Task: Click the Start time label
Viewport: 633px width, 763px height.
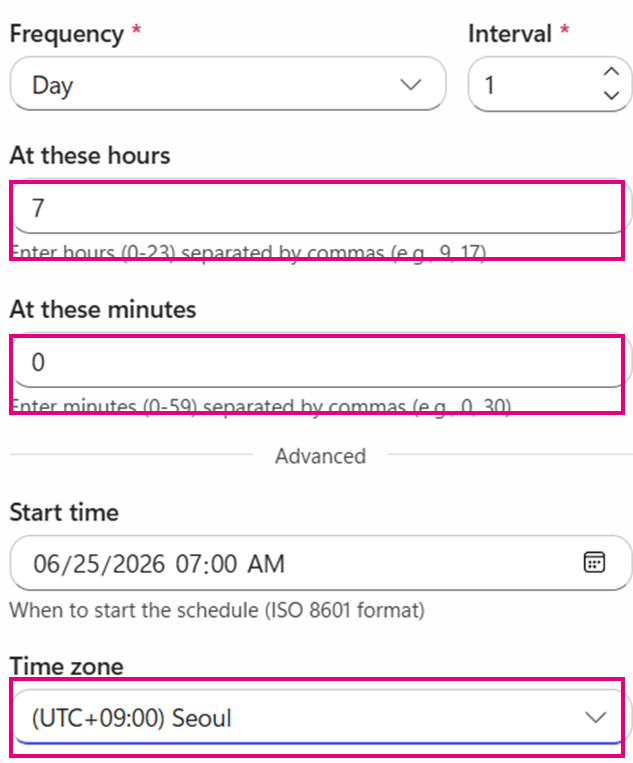Action: coord(64,512)
